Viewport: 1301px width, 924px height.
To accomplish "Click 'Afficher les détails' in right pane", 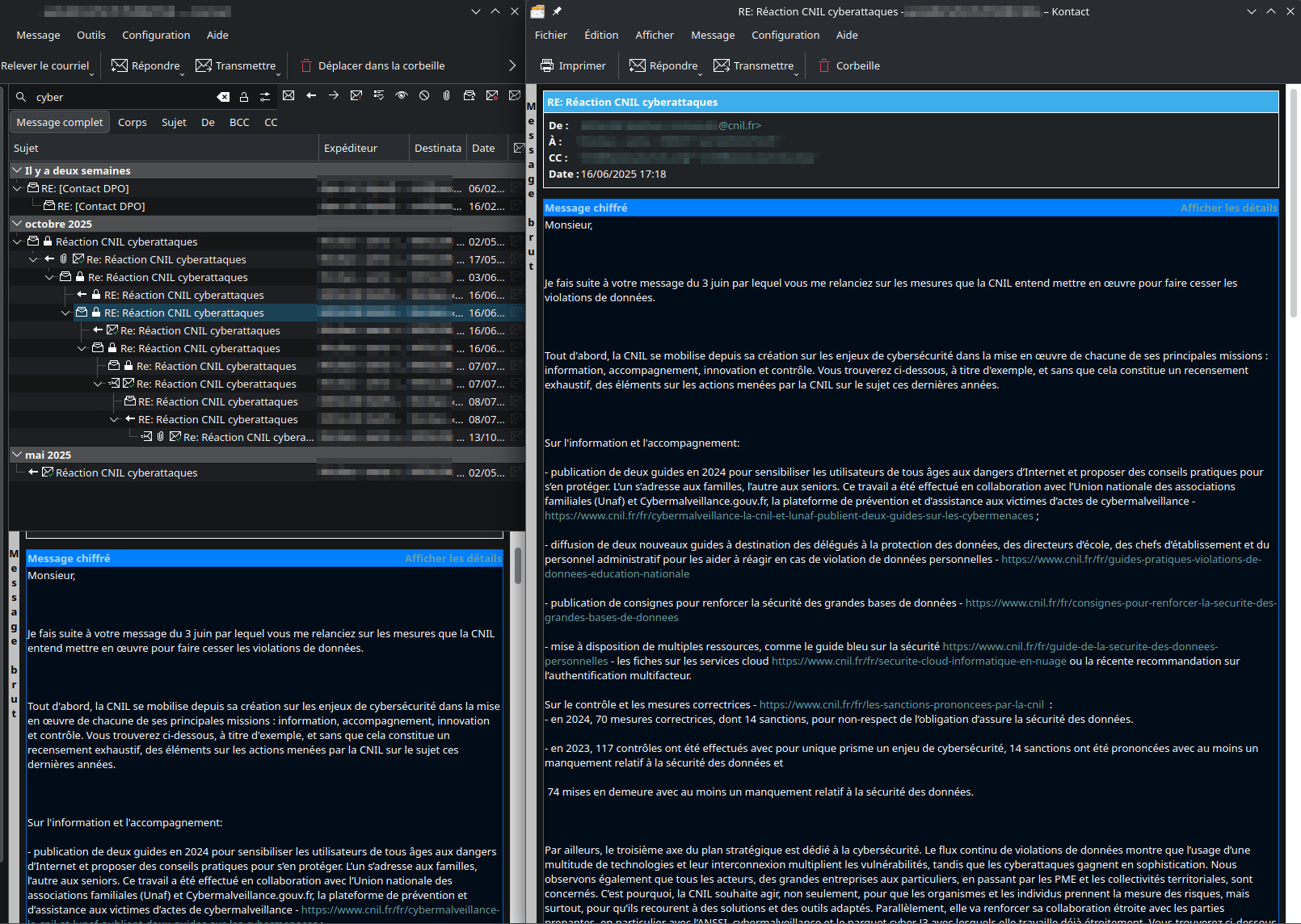I will click(x=1227, y=208).
